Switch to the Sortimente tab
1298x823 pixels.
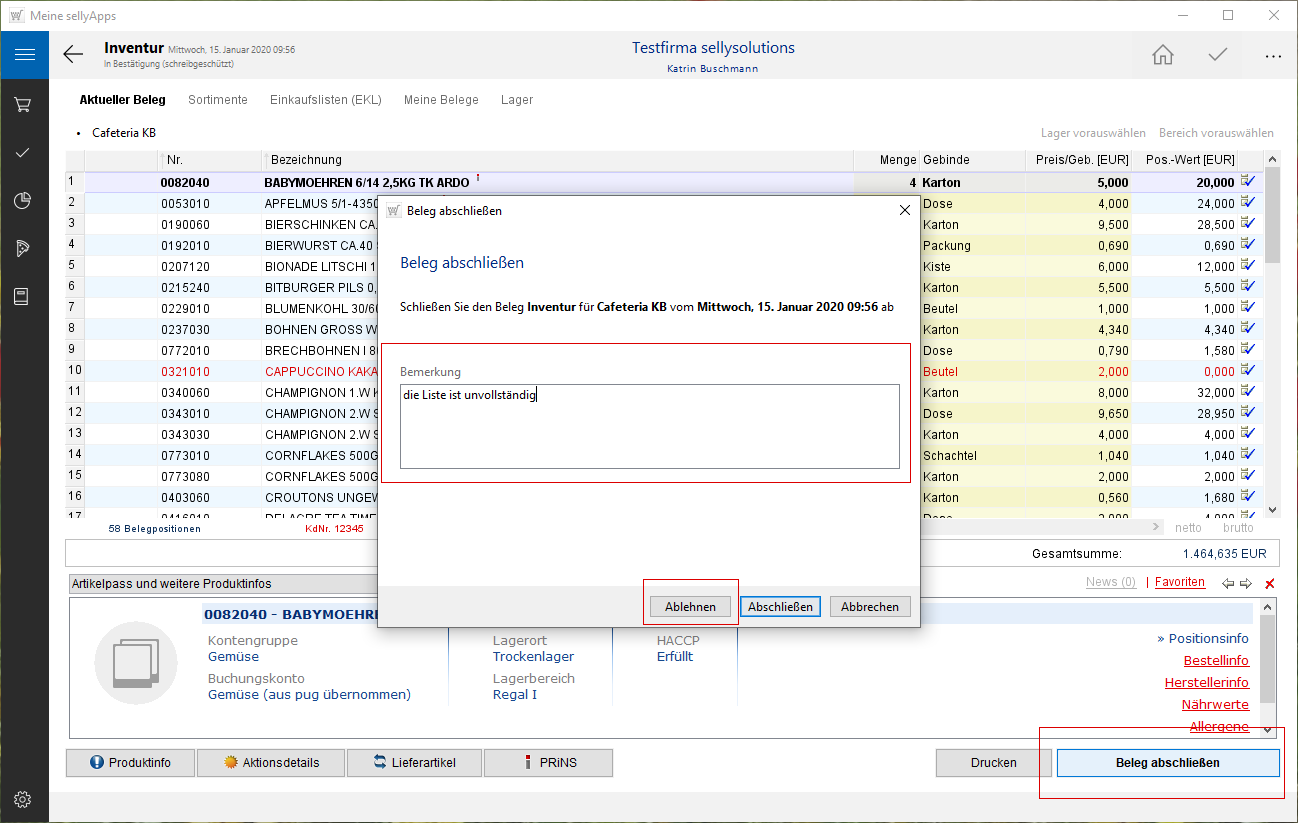point(217,100)
